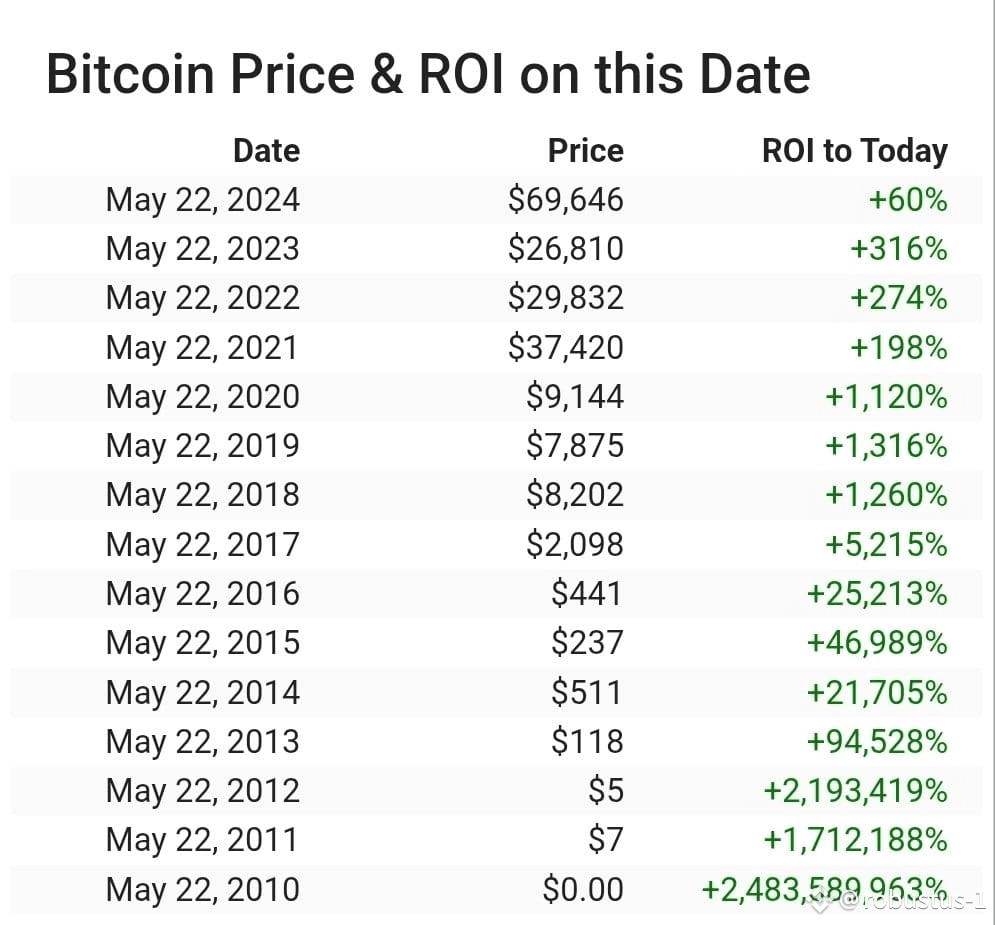
Task: Click the +2,193,419% ROI value
Action: click(x=856, y=791)
